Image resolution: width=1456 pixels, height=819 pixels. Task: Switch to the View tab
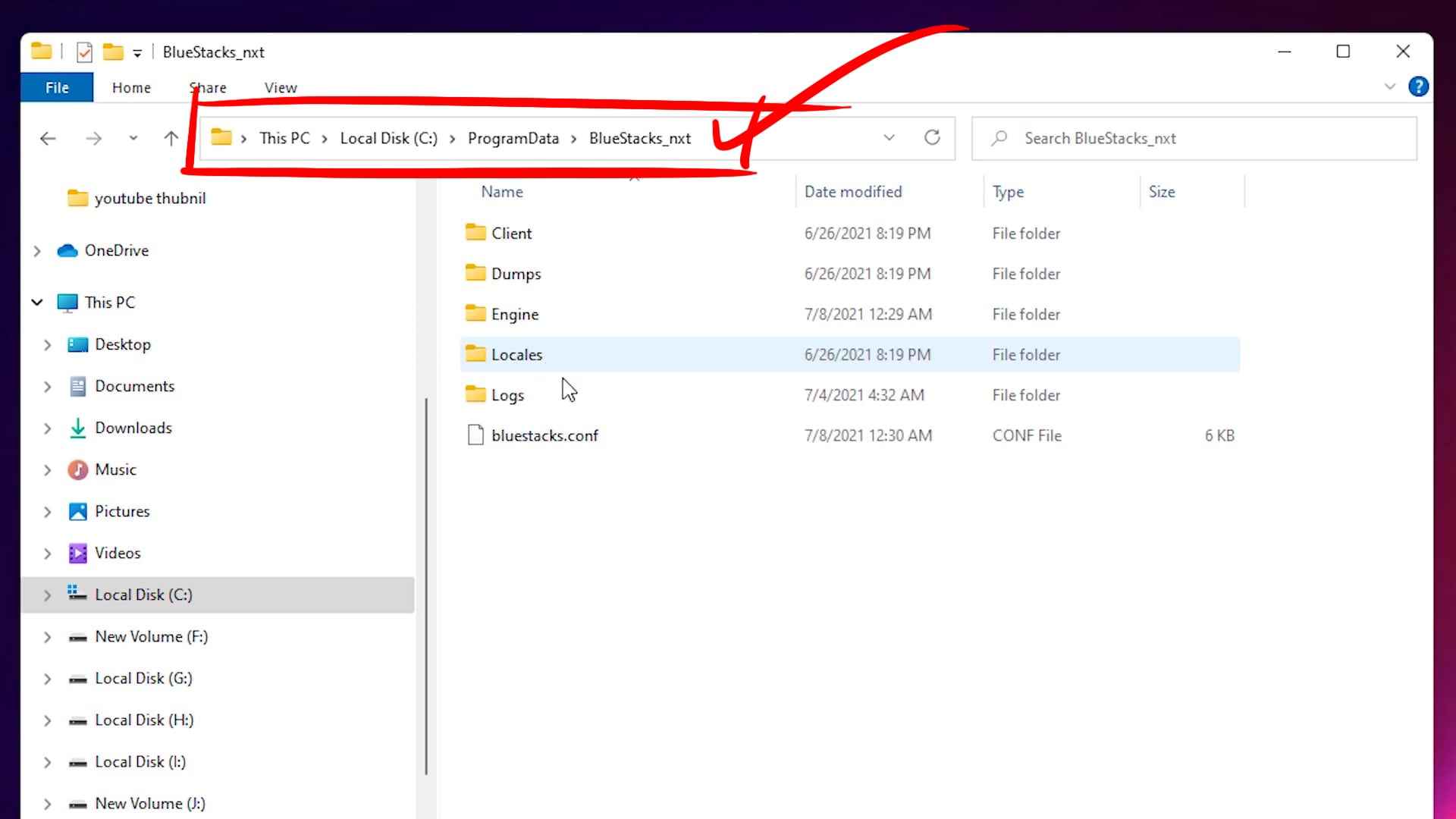pos(280,87)
